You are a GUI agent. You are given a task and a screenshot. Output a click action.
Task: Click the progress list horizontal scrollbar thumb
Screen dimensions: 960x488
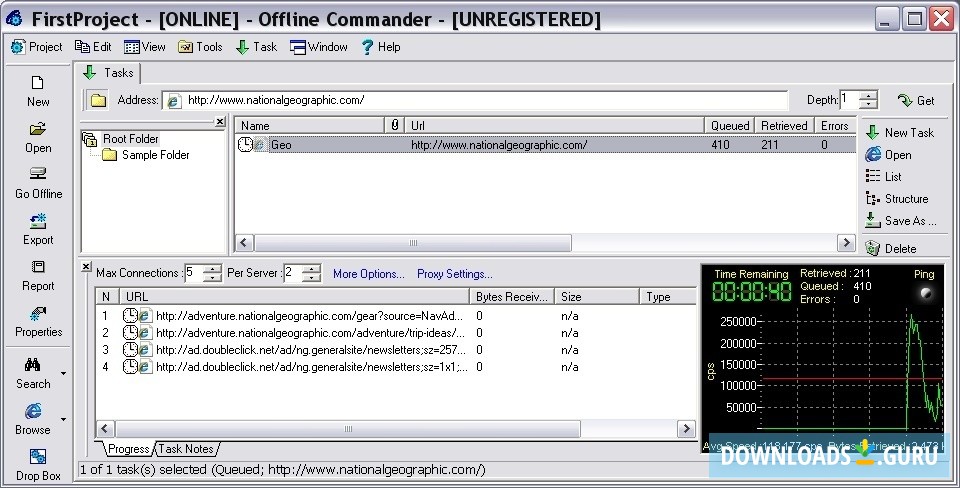click(x=348, y=429)
